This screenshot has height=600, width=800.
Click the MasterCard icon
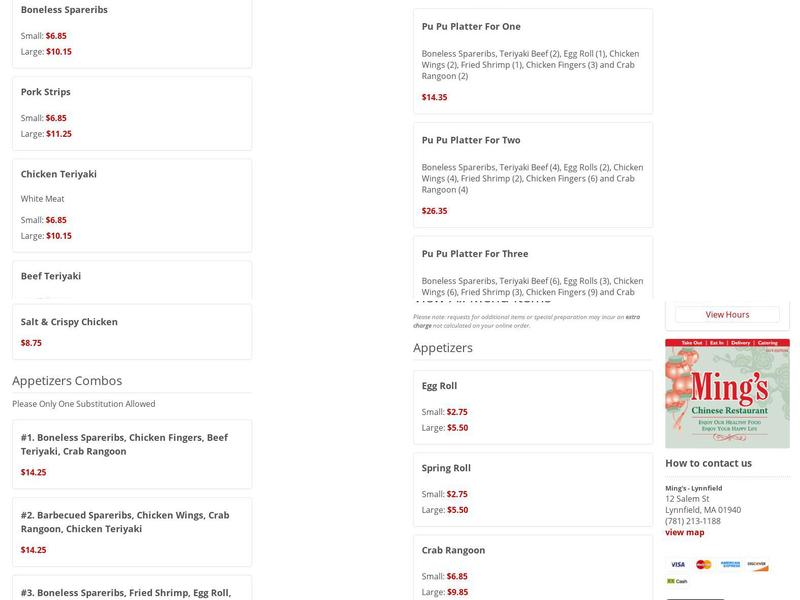click(x=704, y=565)
